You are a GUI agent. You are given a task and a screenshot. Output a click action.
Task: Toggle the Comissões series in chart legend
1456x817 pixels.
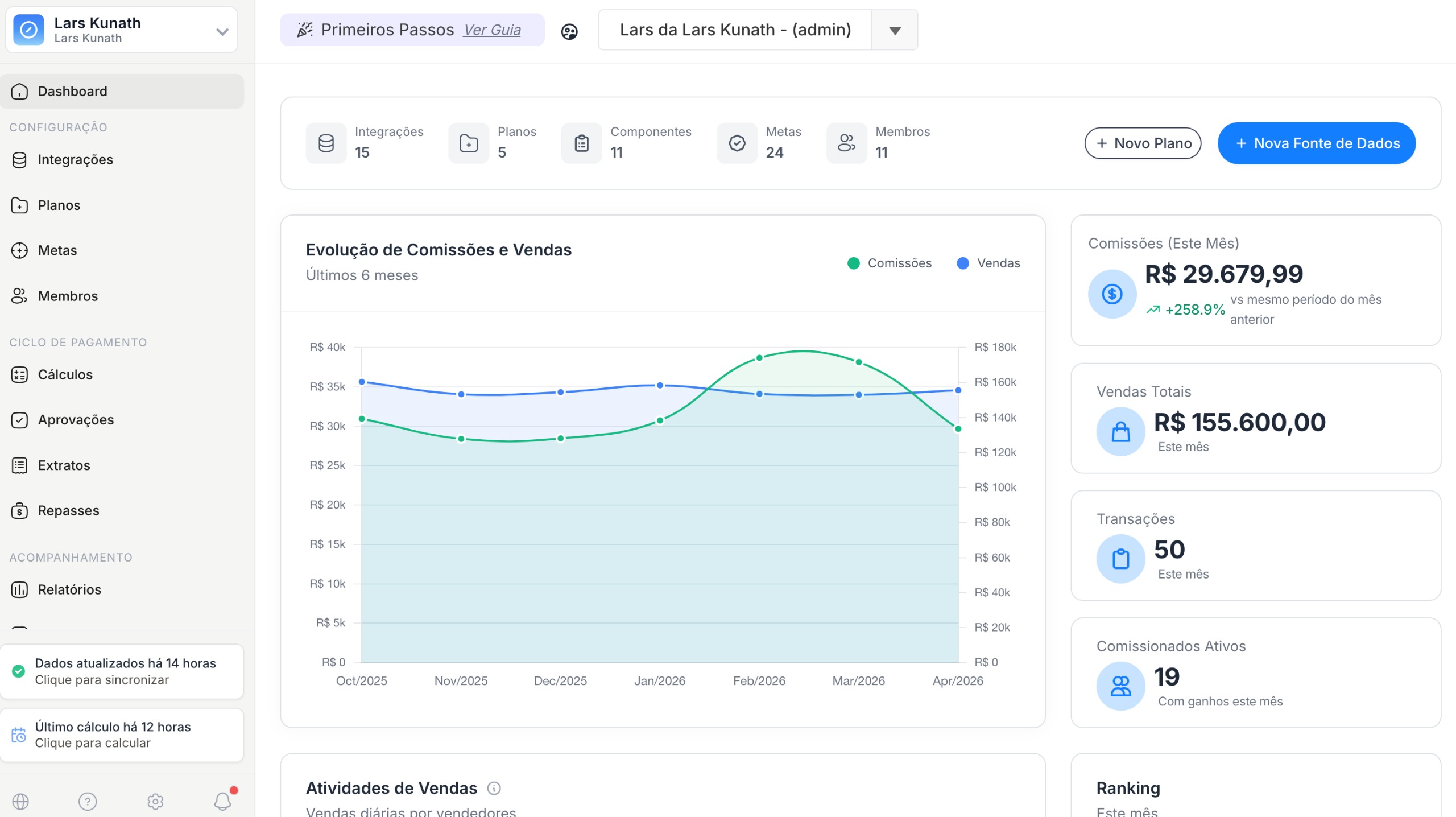890,263
